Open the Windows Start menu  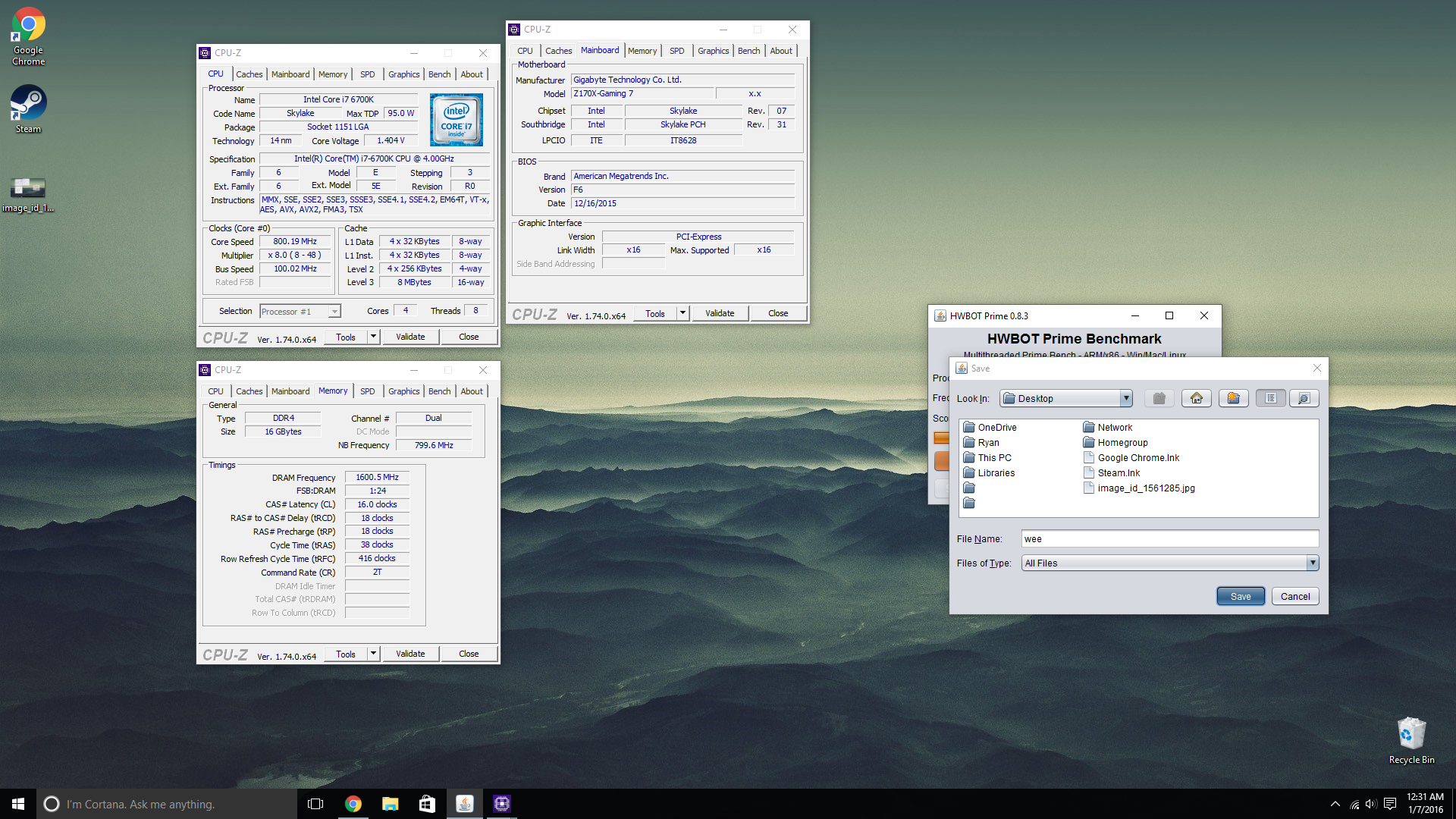click(x=18, y=804)
